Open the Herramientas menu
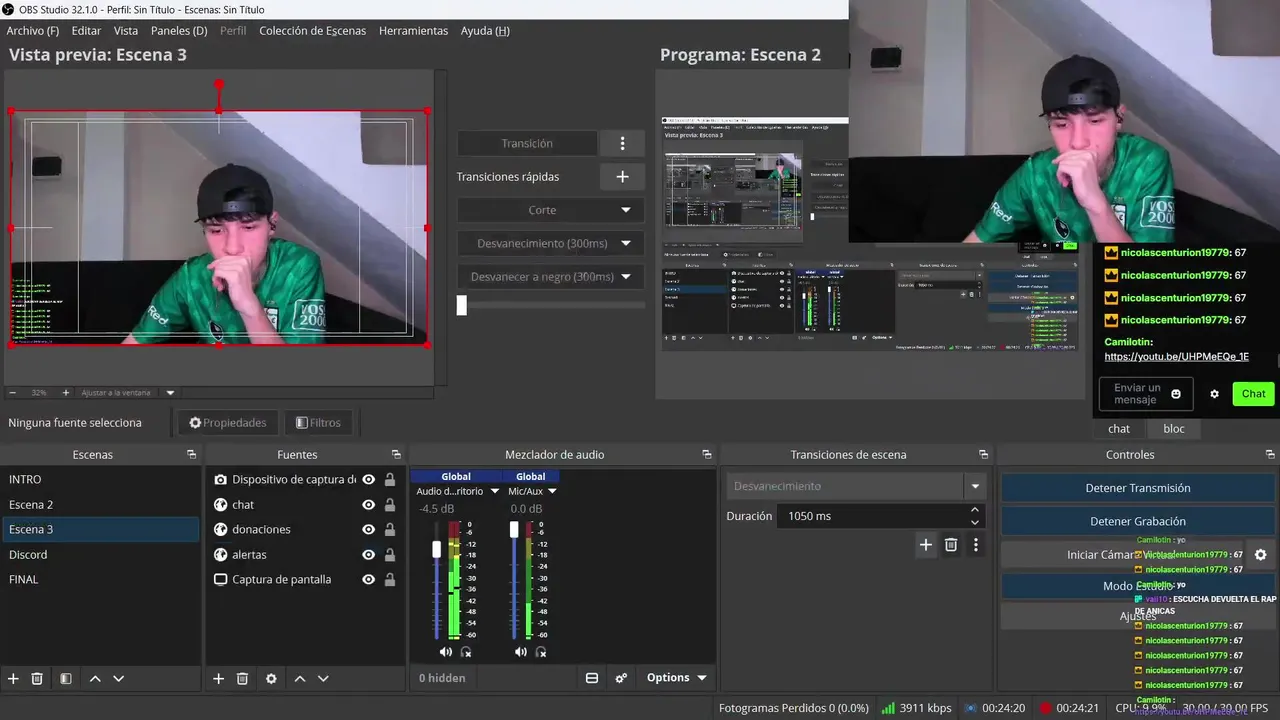 (413, 31)
